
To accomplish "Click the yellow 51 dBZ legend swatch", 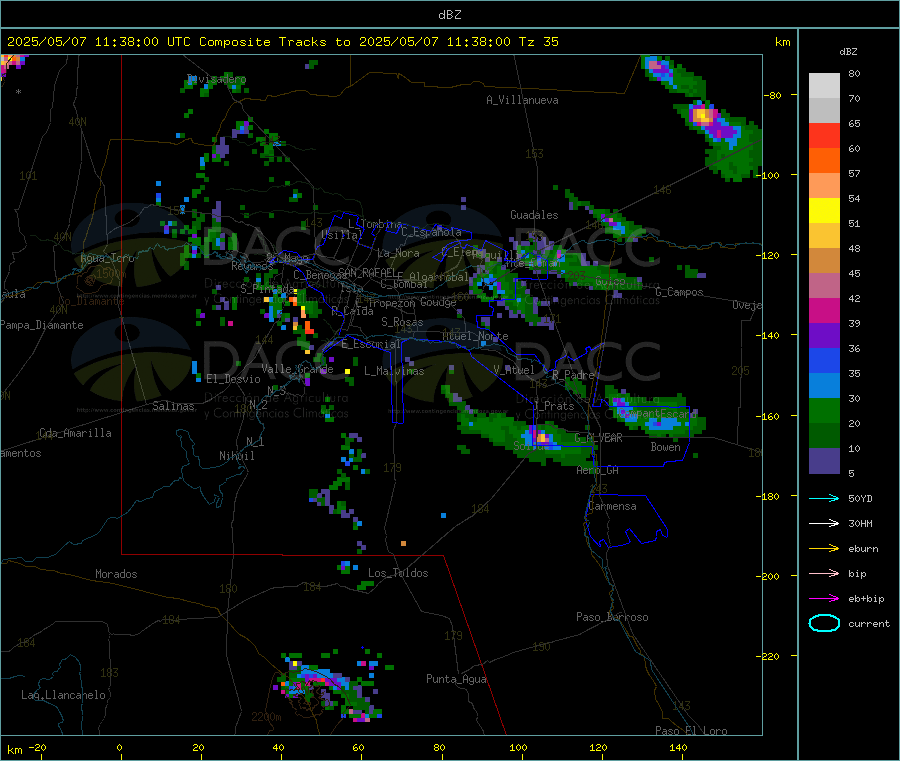I will click(824, 211).
